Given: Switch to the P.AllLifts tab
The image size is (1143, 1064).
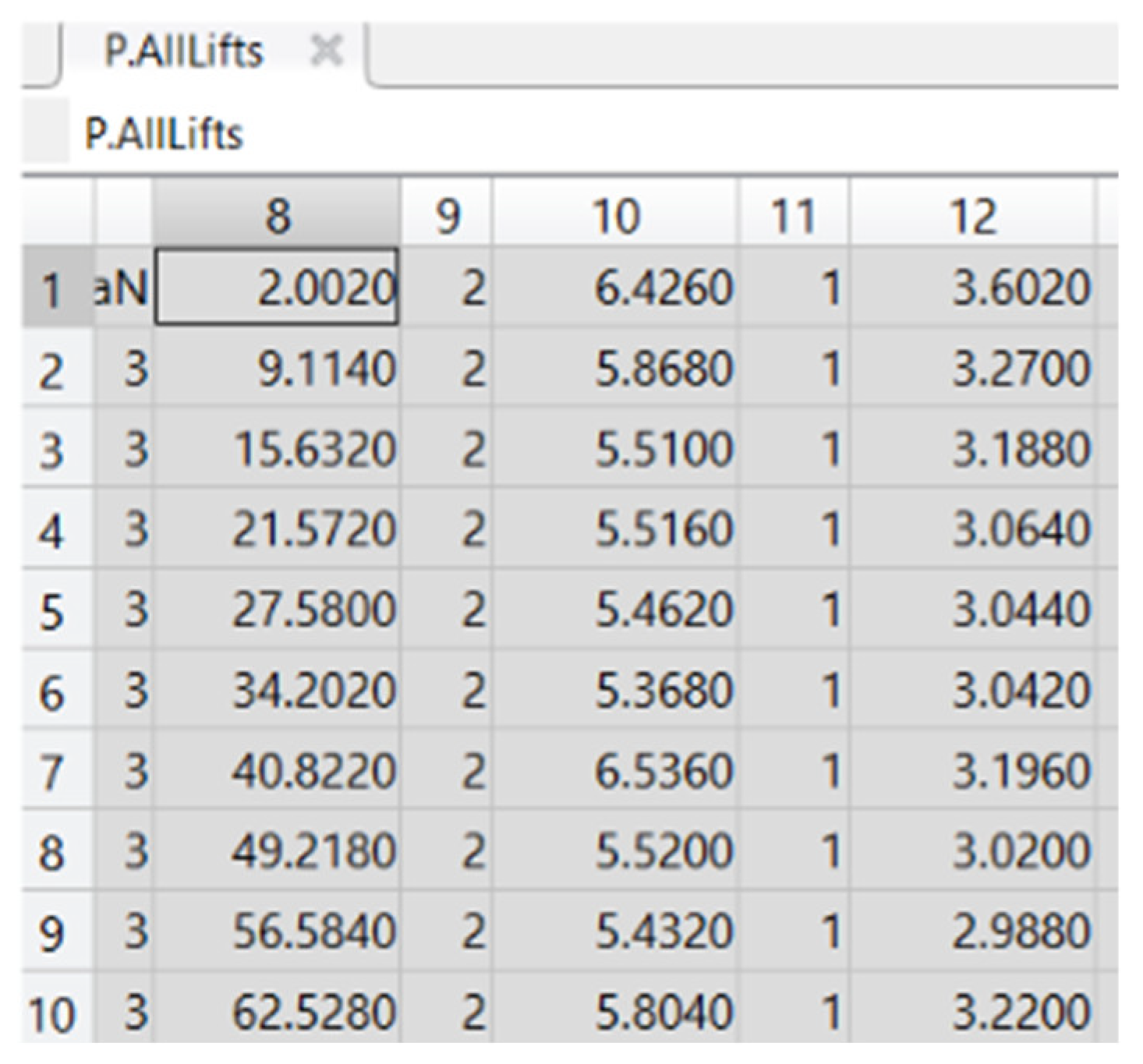Looking at the screenshot, I should coord(184,52).
